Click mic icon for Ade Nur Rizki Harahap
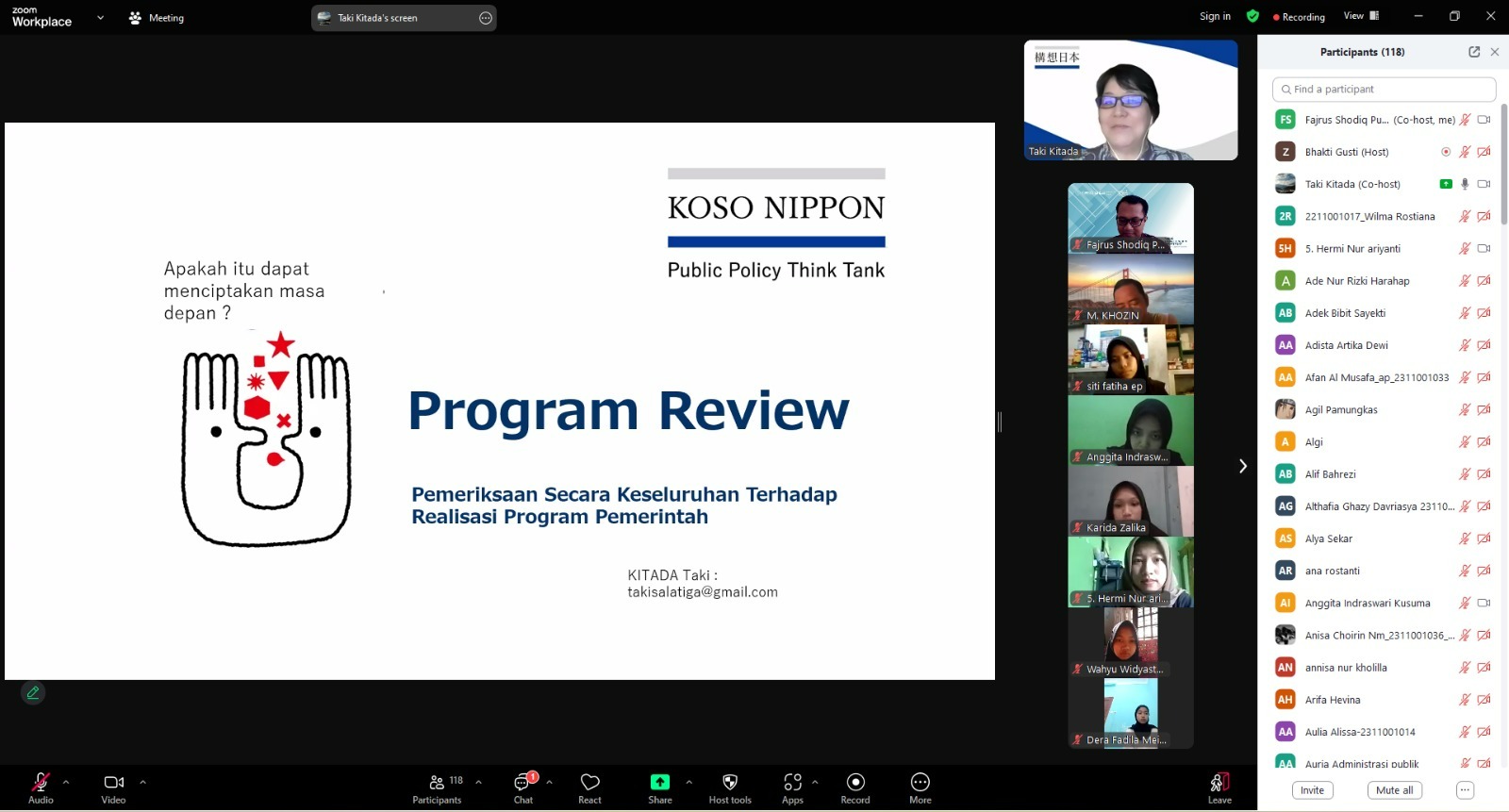The height and width of the screenshot is (812, 1509). click(x=1465, y=281)
